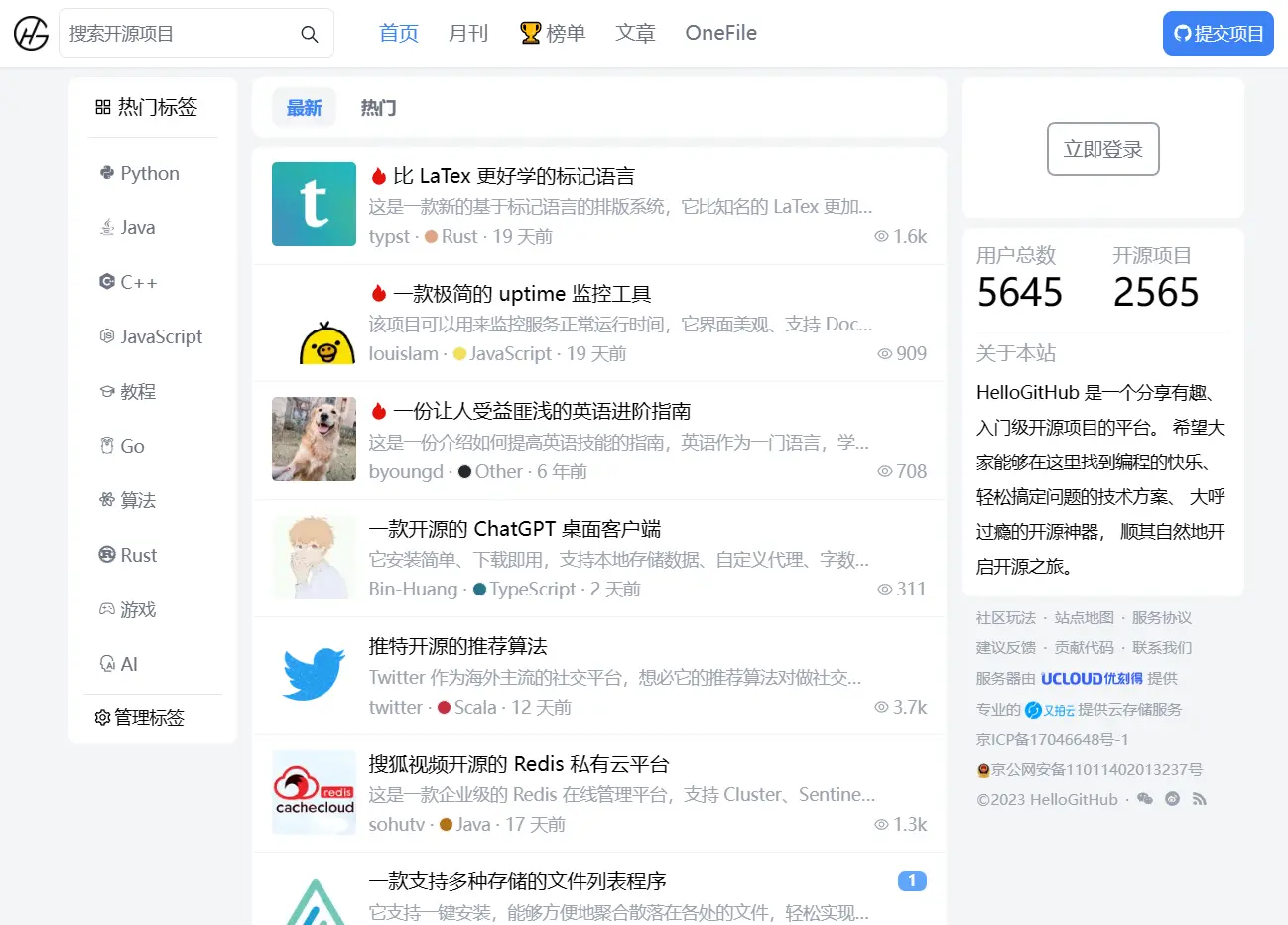Image resolution: width=1288 pixels, height=925 pixels.
Task: Go to 月刊 in the navigation
Action: point(468,34)
